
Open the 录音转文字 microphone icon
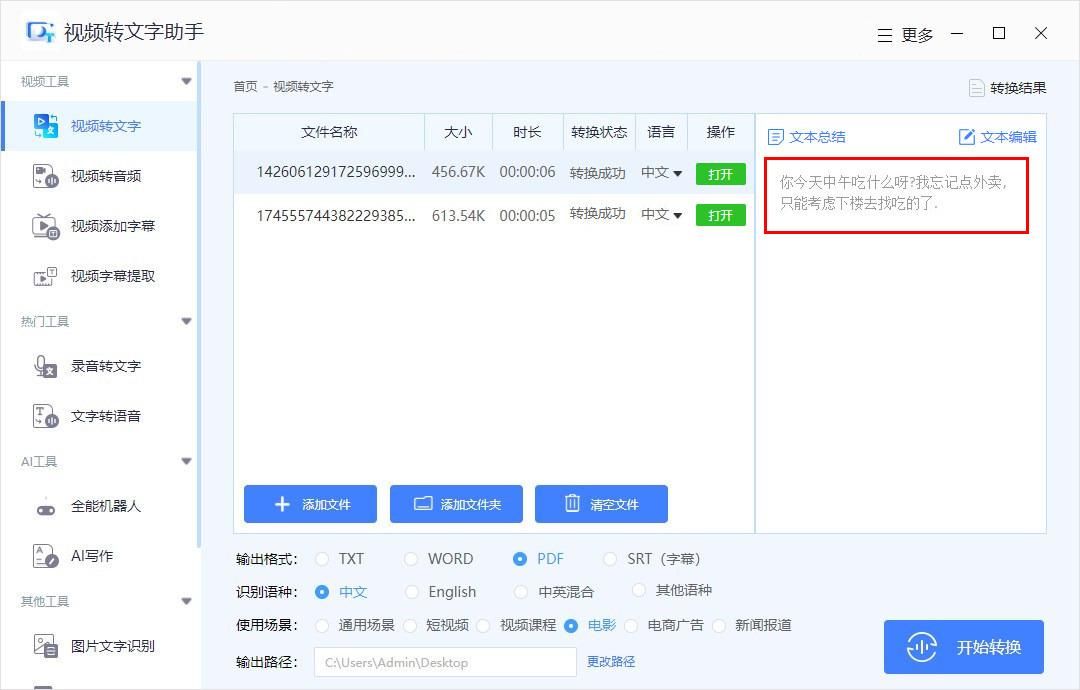pyautogui.click(x=46, y=366)
